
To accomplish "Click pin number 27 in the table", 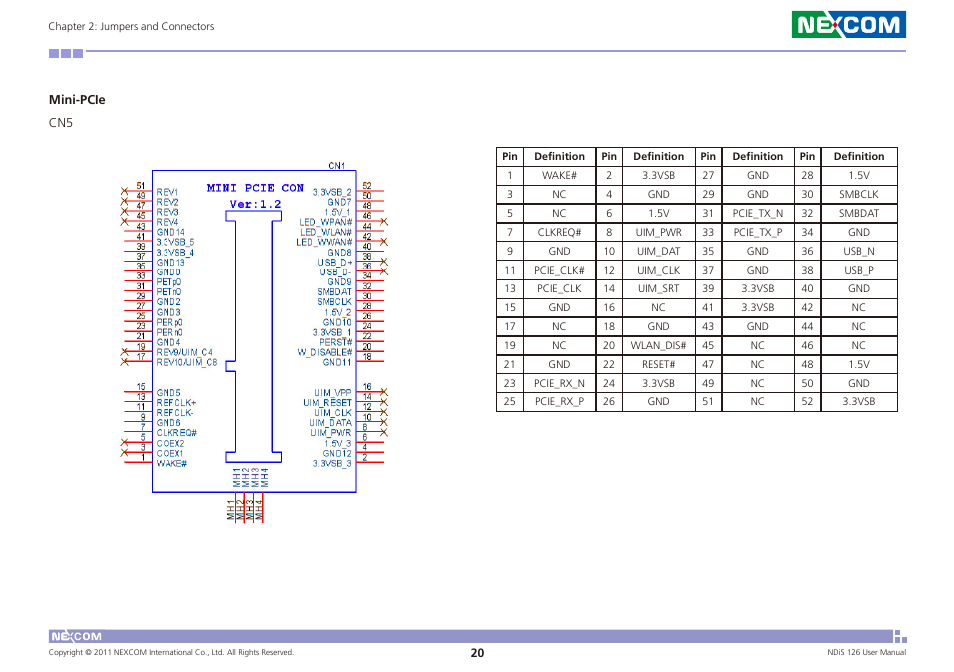I will (708, 176).
